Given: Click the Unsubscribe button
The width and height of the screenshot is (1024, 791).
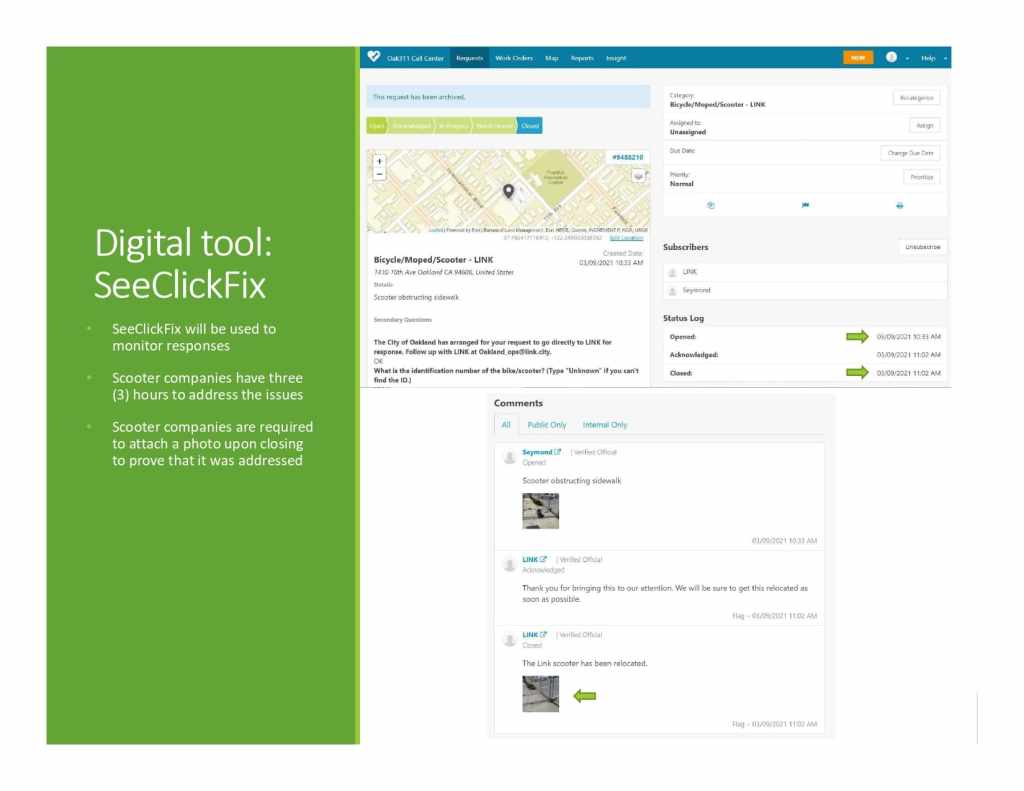Looking at the screenshot, I should pos(921,247).
